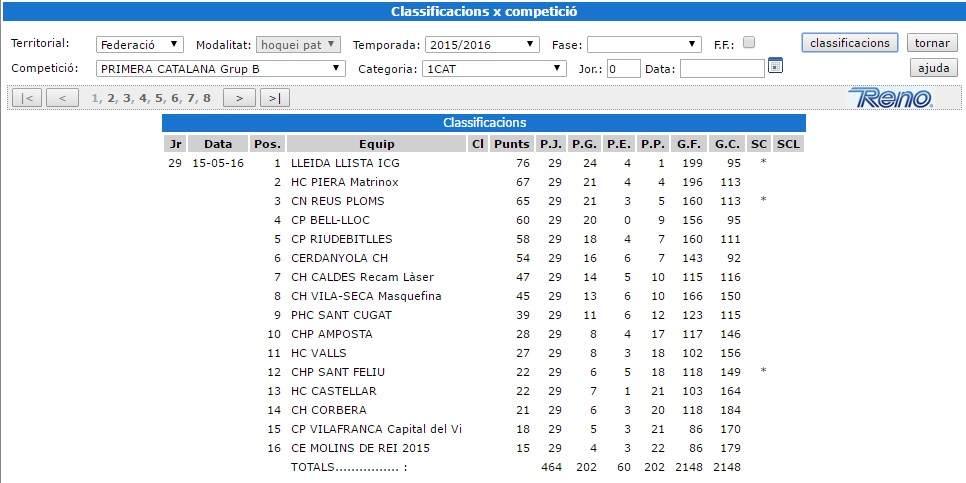Open the Territorial dropdown
This screenshot has height=483, width=966.
point(140,44)
